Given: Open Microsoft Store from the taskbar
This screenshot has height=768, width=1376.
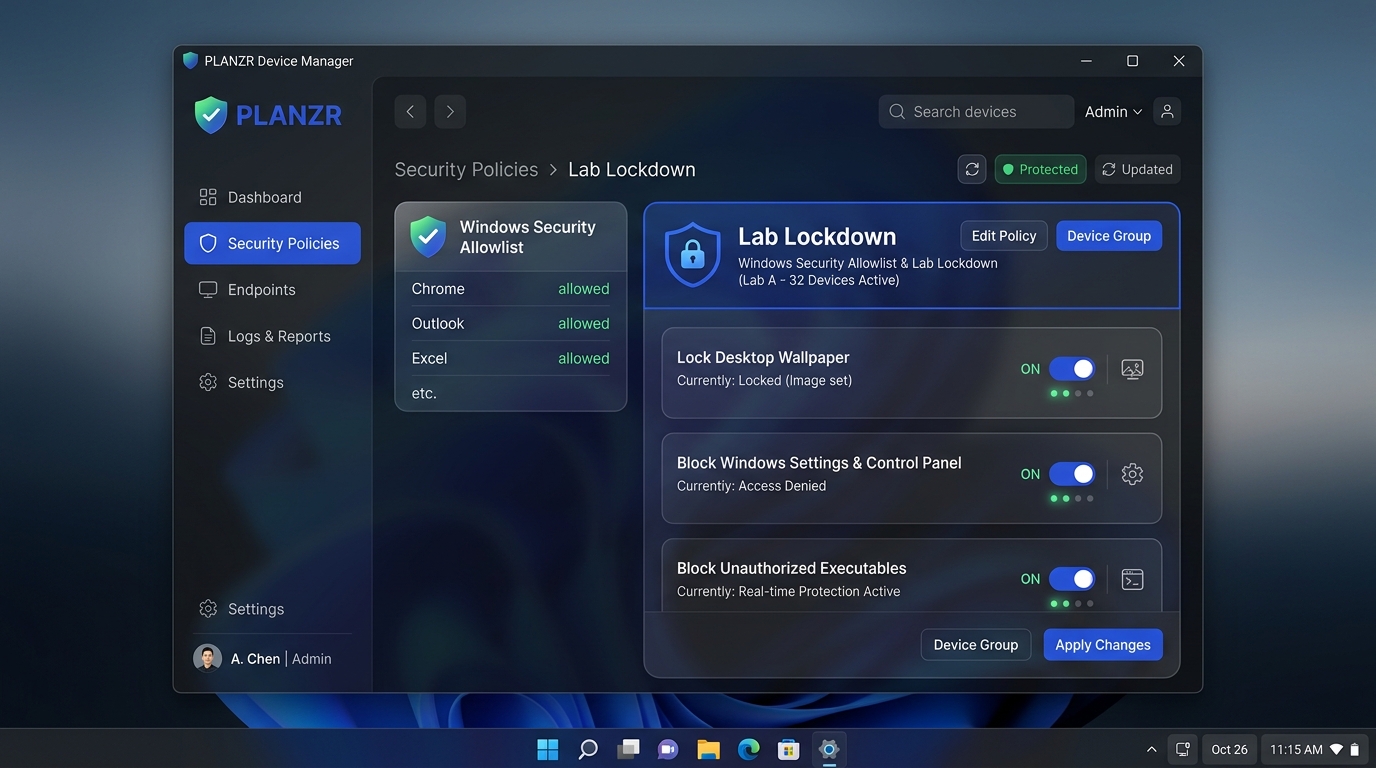Looking at the screenshot, I should coord(789,749).
